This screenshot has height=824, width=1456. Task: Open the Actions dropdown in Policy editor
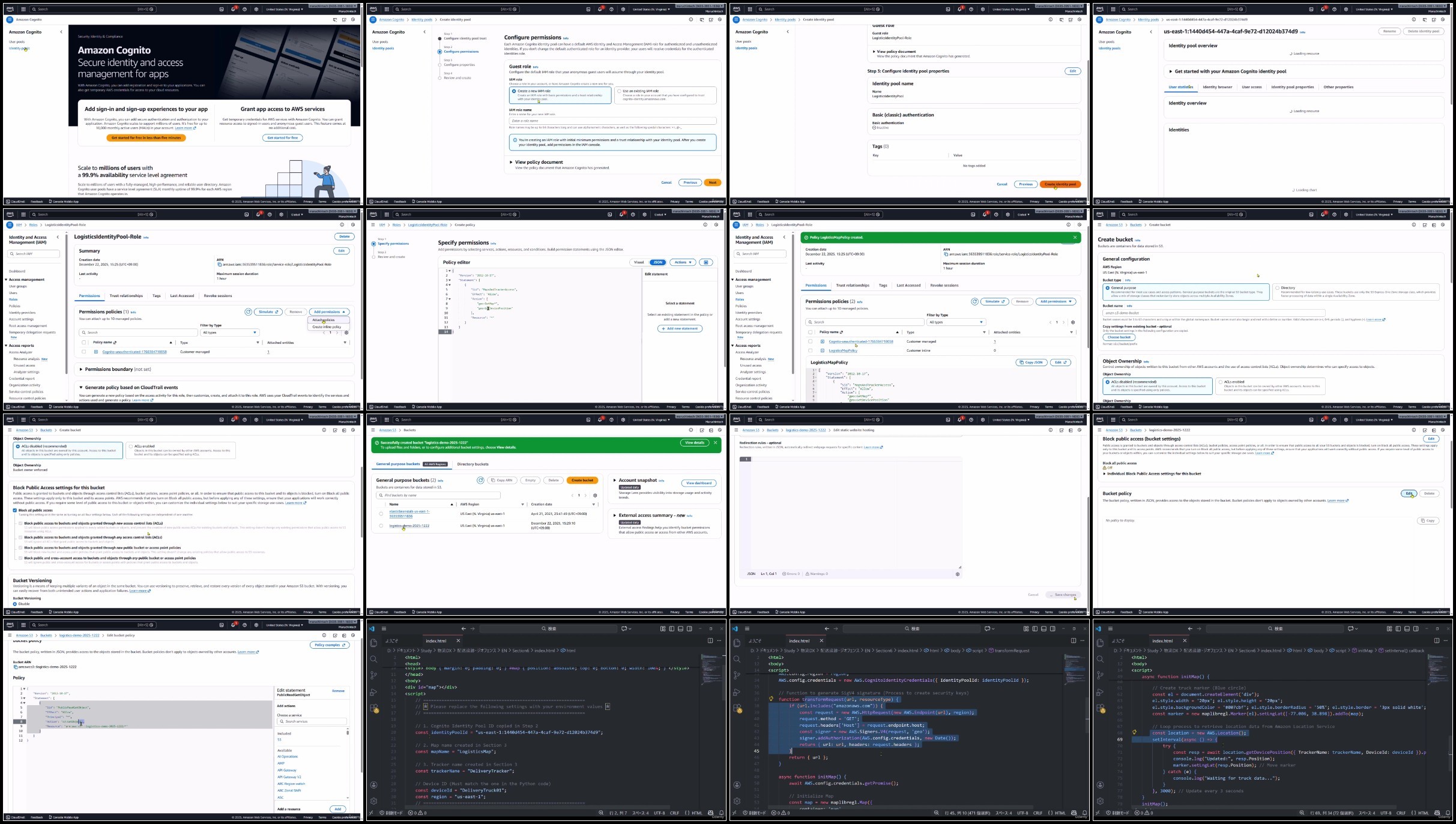click(683, 262)
